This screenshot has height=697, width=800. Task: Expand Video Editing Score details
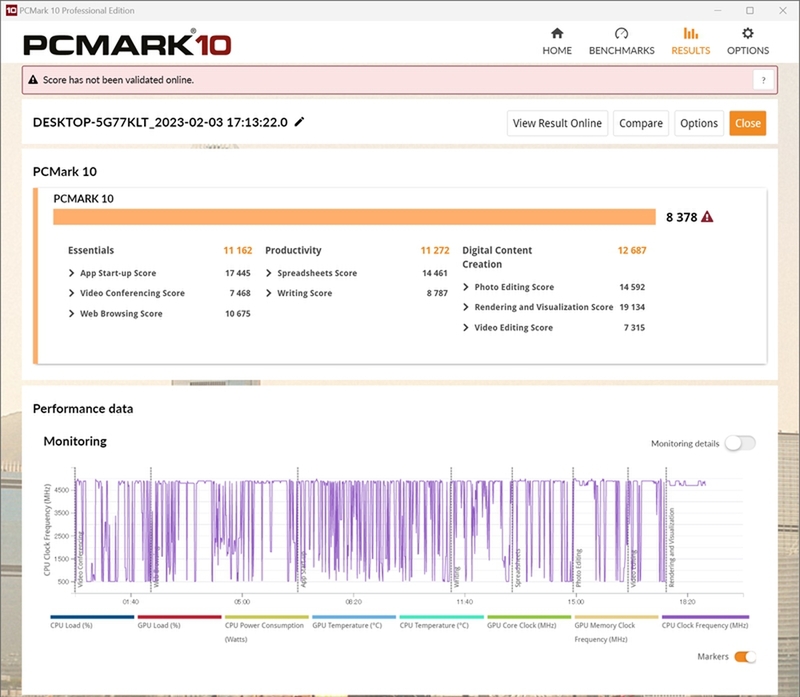pyautogui.click(x=466, y=327)
